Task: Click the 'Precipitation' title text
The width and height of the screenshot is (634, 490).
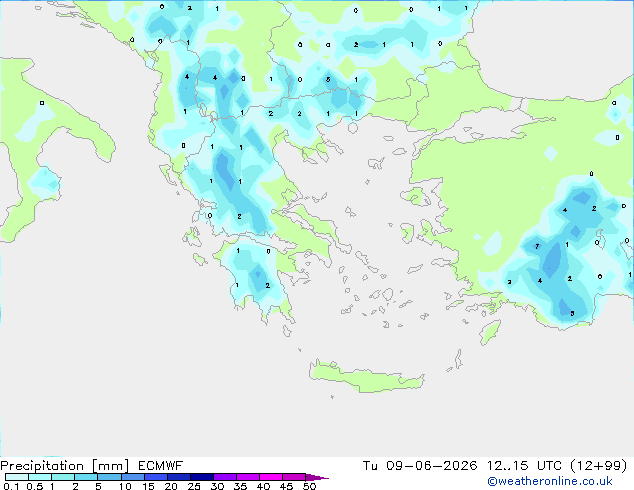Action: (42, 466)
